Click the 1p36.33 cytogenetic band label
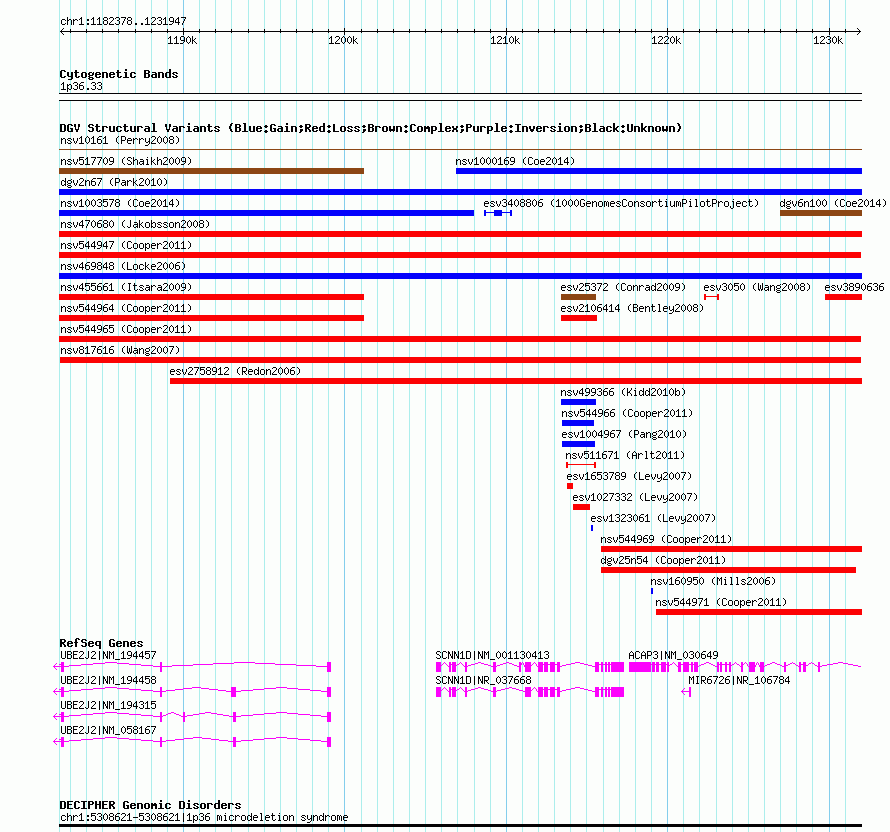The image size is (890, 832). [x=81, y=86]
